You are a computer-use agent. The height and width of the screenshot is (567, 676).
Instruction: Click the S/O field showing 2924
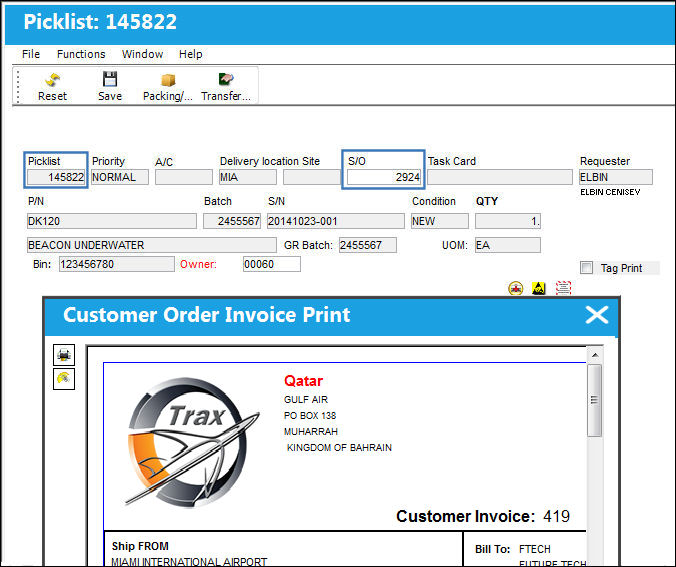384,177
